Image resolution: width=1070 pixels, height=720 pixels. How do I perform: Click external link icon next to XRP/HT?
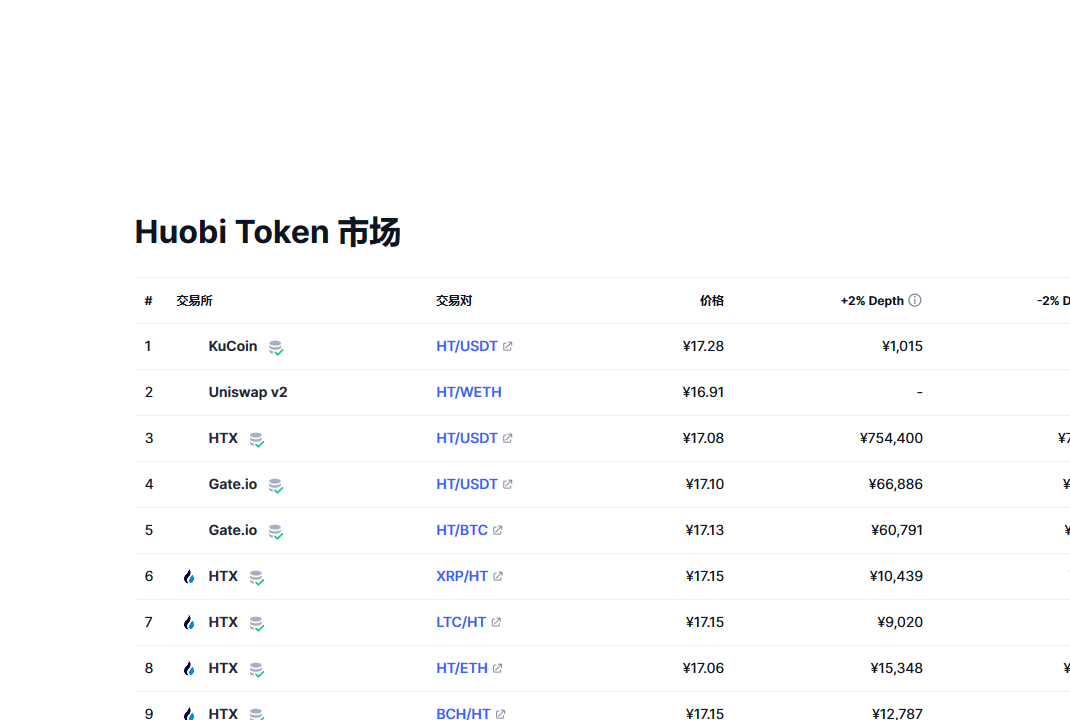pos(498,576)
